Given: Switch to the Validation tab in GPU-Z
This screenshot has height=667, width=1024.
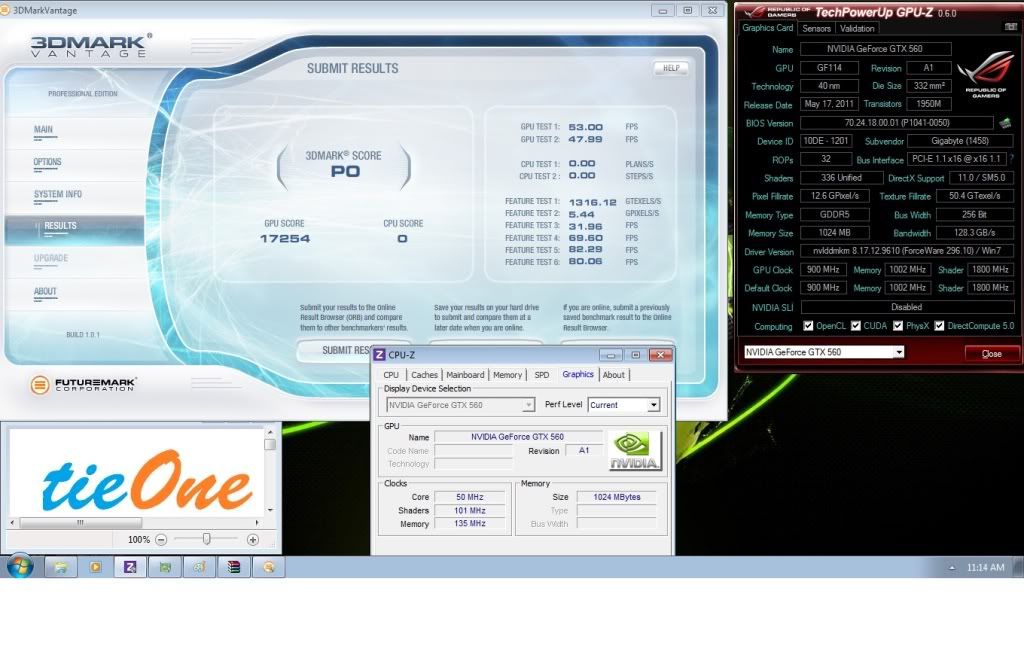Looking at the screenshot, I should coord(857,29).
